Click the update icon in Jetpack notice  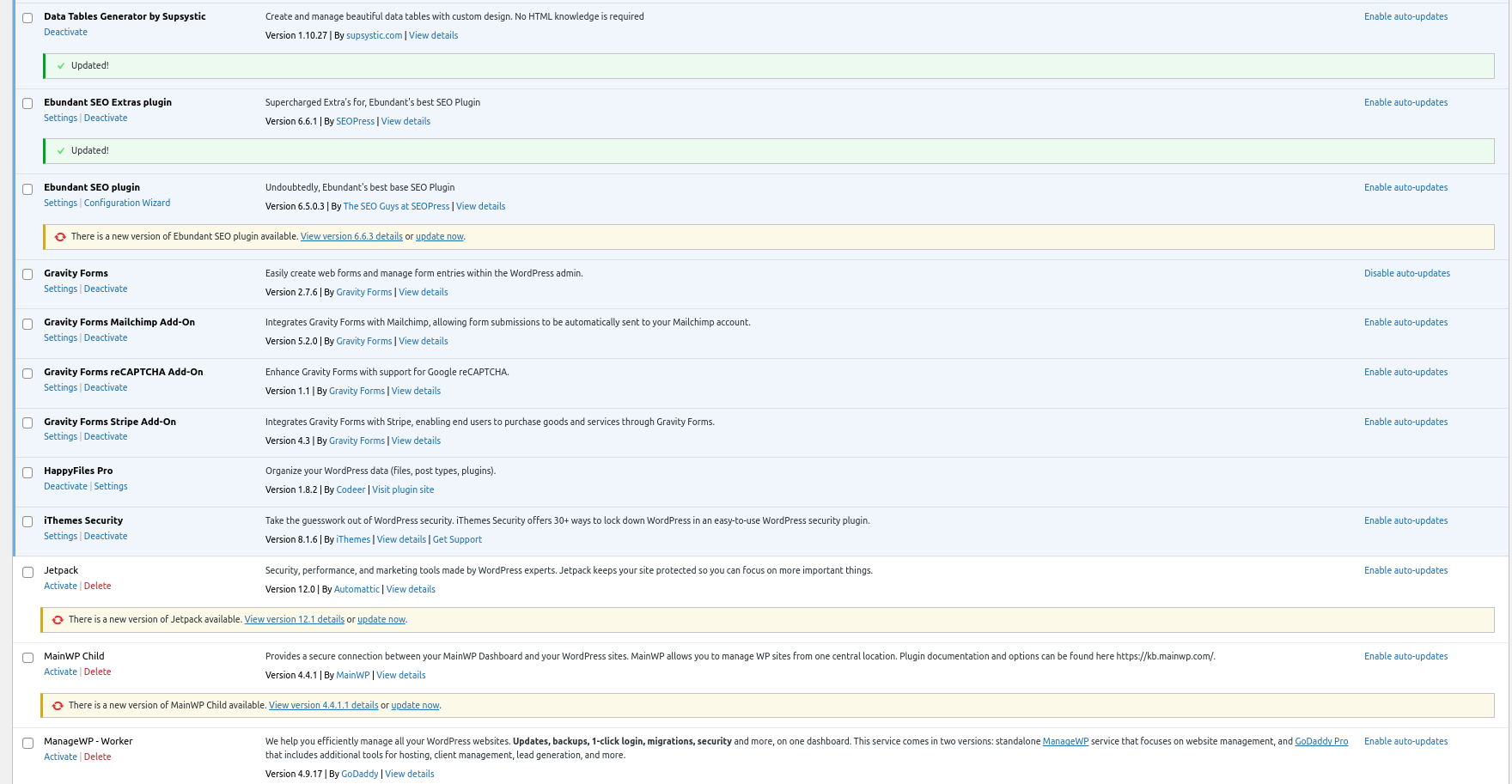(58, 620)
